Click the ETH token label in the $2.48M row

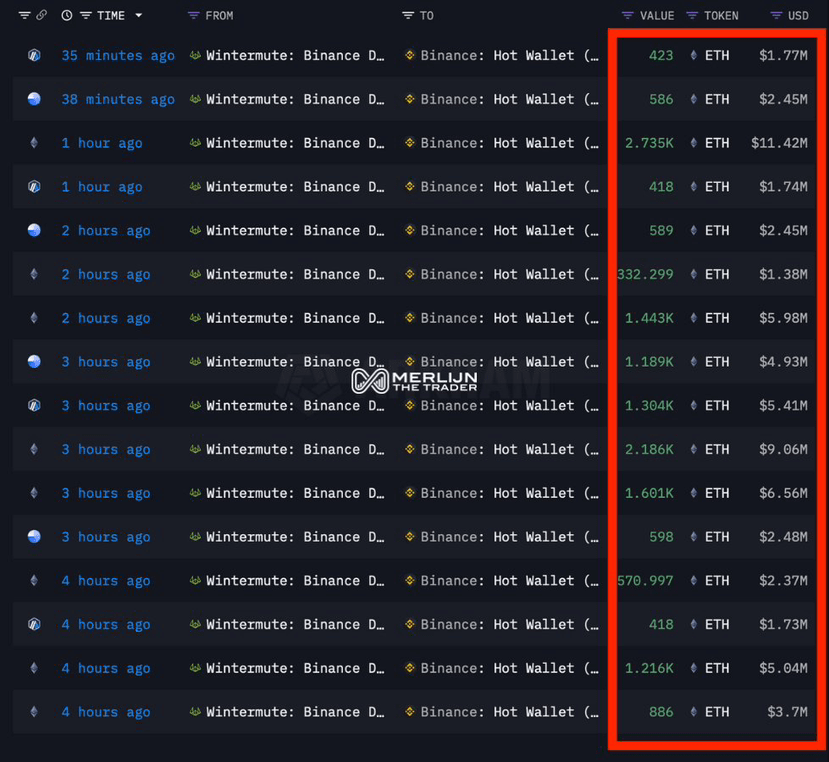(717, 537)
